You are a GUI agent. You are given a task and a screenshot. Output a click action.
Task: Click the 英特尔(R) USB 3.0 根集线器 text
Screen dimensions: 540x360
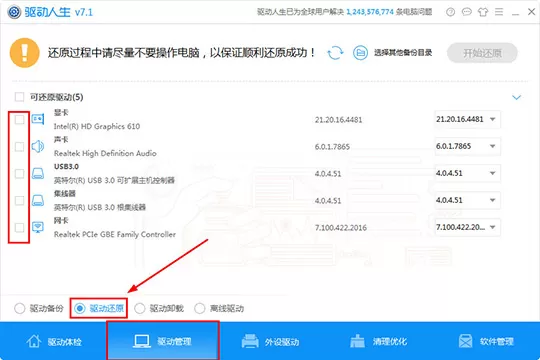coord(100,207)
